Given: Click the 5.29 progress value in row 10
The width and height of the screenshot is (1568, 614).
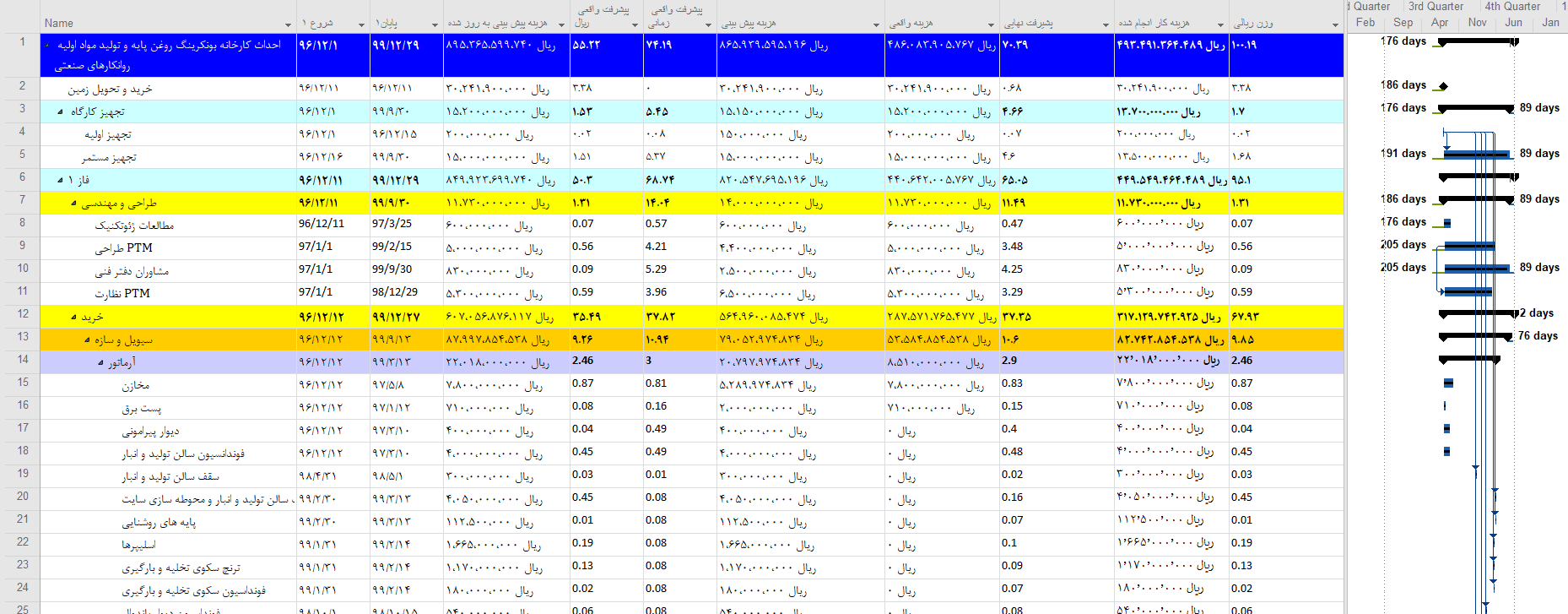Looking at the screenshot, I should pos(656,269).
